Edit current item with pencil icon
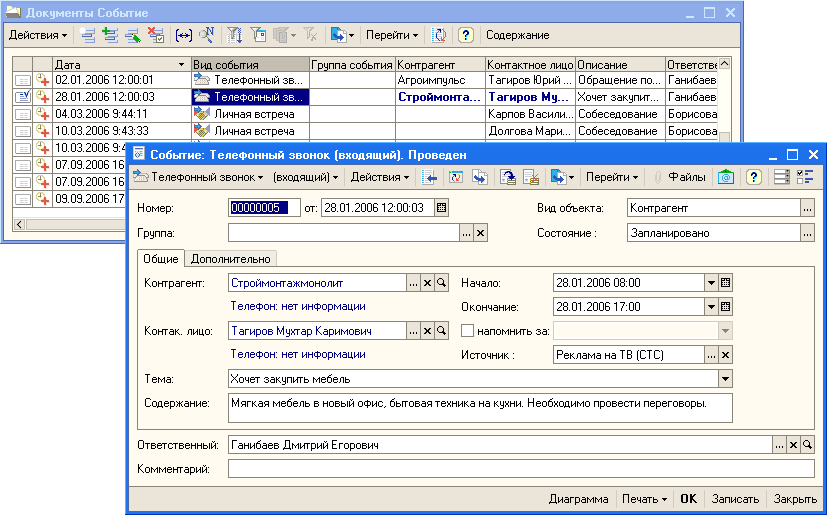Image resolution: width=827 pixels, height=515 pixels. (x=132, y=35)
